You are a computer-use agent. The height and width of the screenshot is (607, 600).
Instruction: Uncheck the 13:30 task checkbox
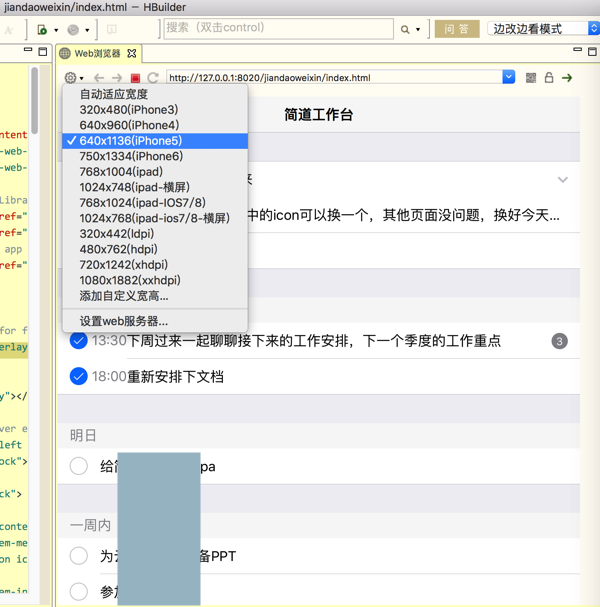[79, 341]
